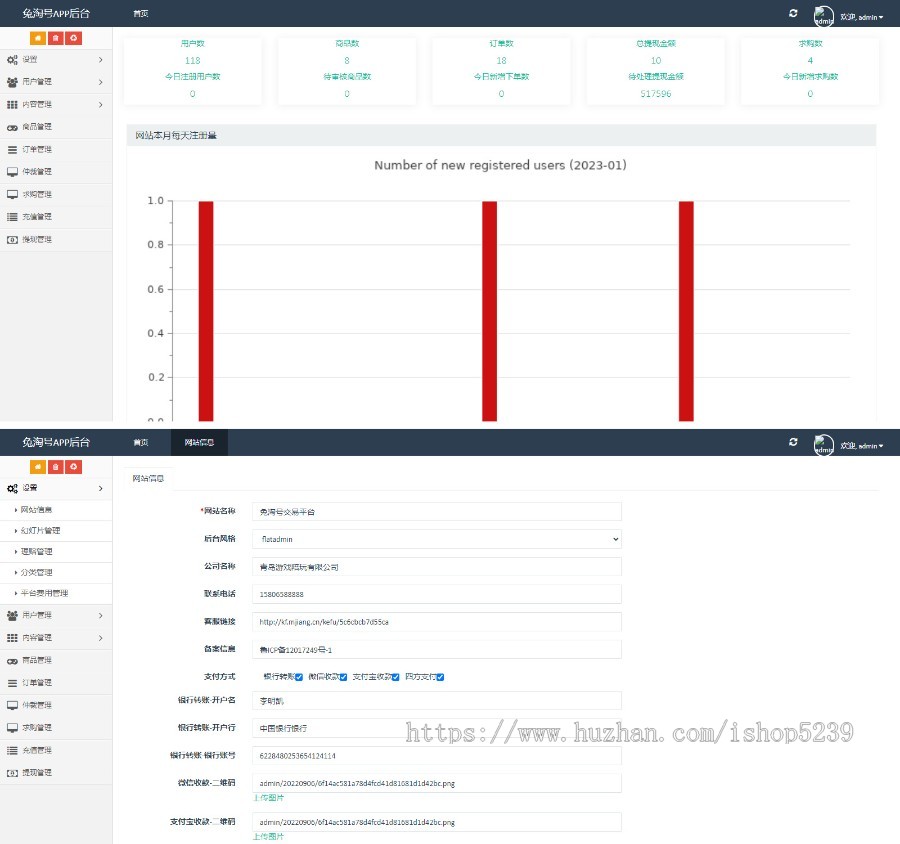Click the 兔淘号APP后台 logo in the dashboard view
The height and width of the screenshot is (844, 900).
[56, 13]
